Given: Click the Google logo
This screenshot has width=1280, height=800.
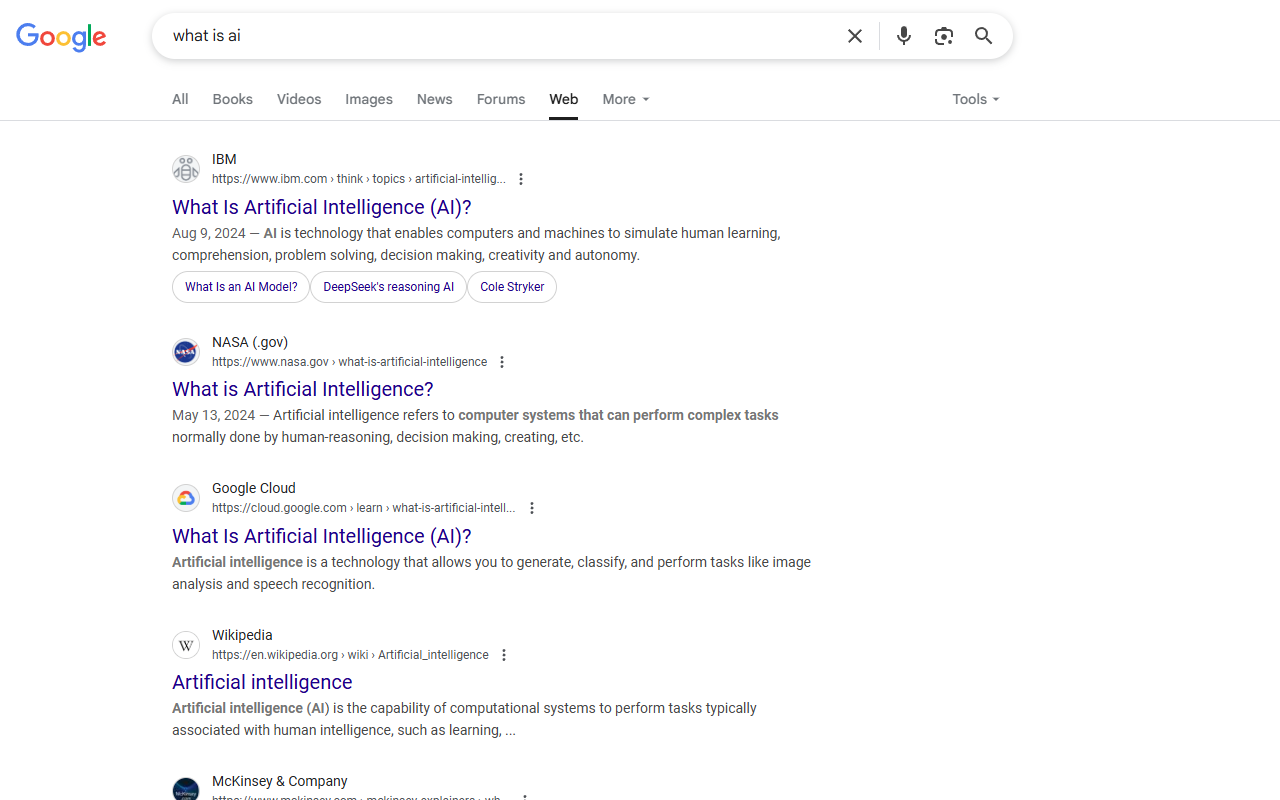Looking at the screenshot, I should pyautogui.click(x=61, y=37).
